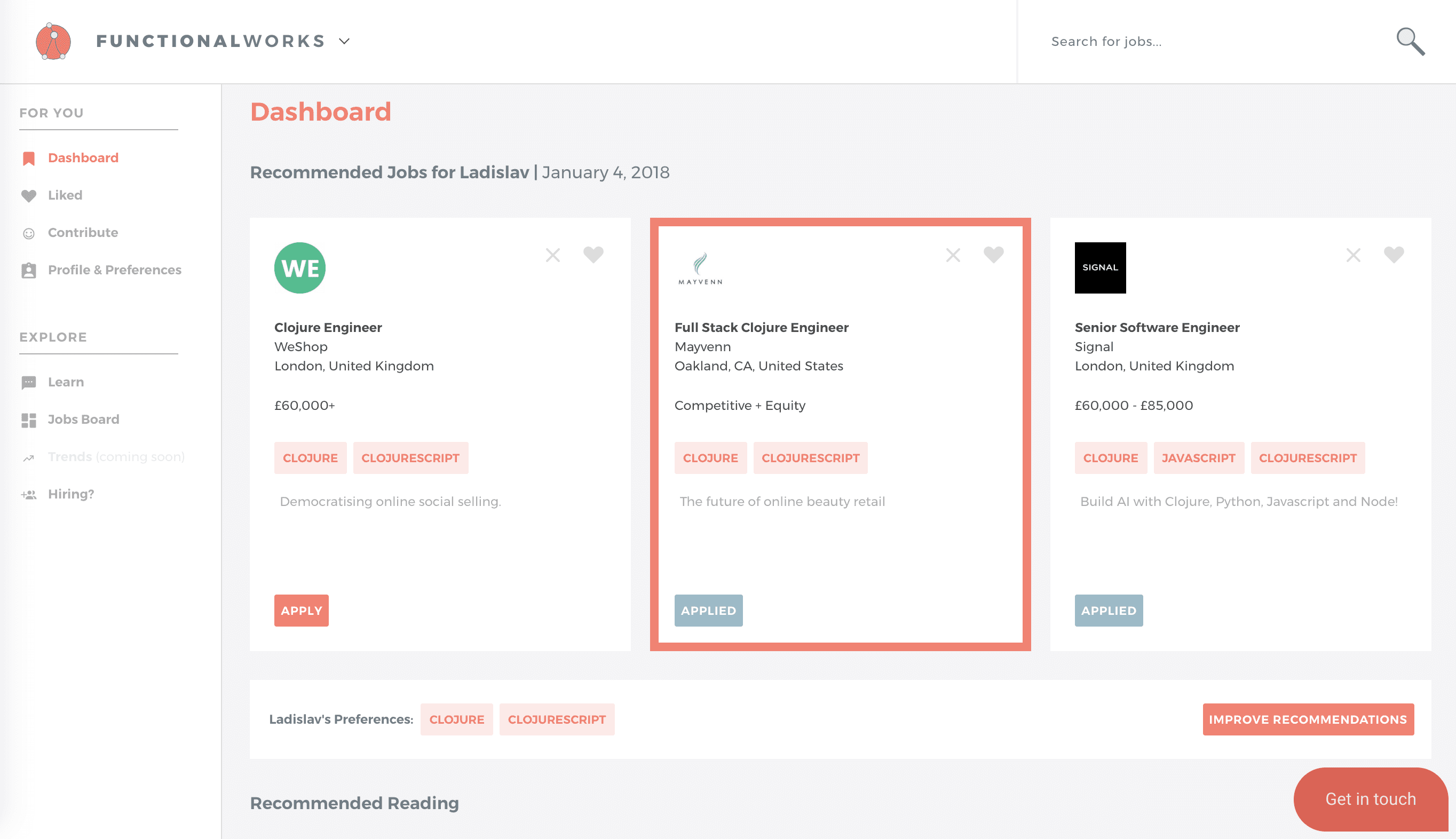
Task: Click CLOJURESCRIPT tag on Mayvenn card
Action: tap(810, 458)
